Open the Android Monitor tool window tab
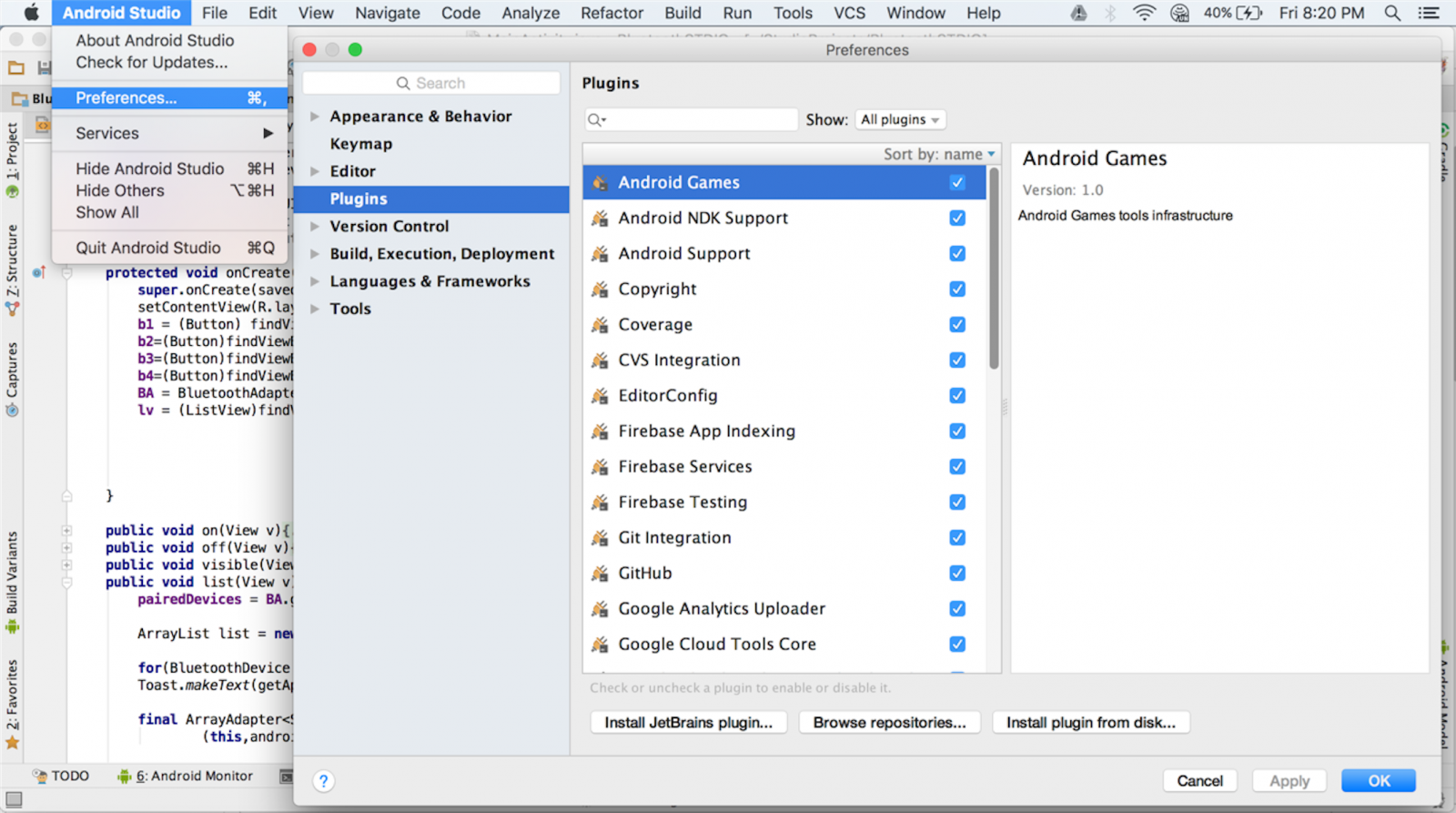Viewport: 1456px width, 813px height. coord(186,776)
